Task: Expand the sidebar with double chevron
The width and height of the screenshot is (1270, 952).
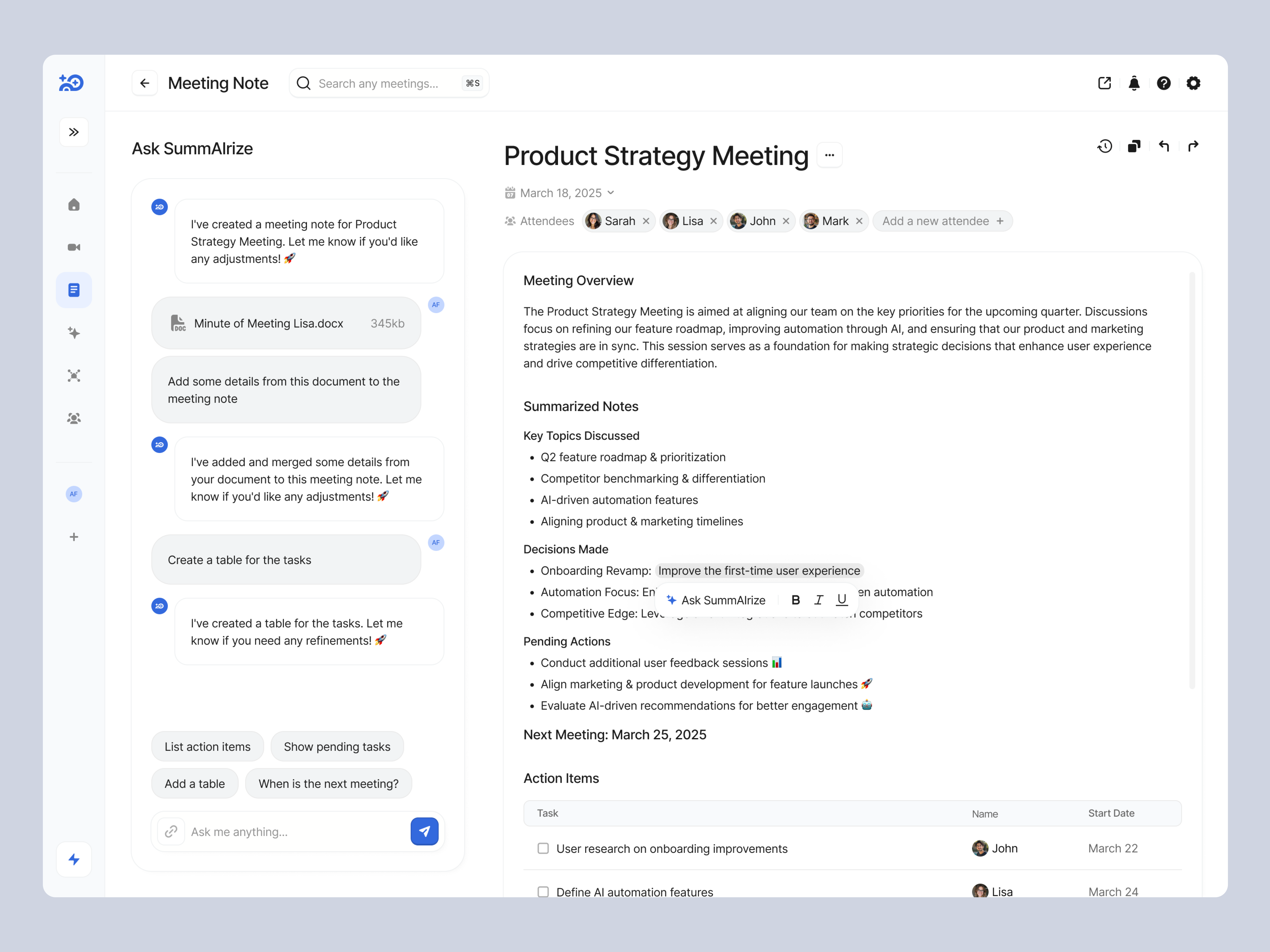Action: coord(74,132)
